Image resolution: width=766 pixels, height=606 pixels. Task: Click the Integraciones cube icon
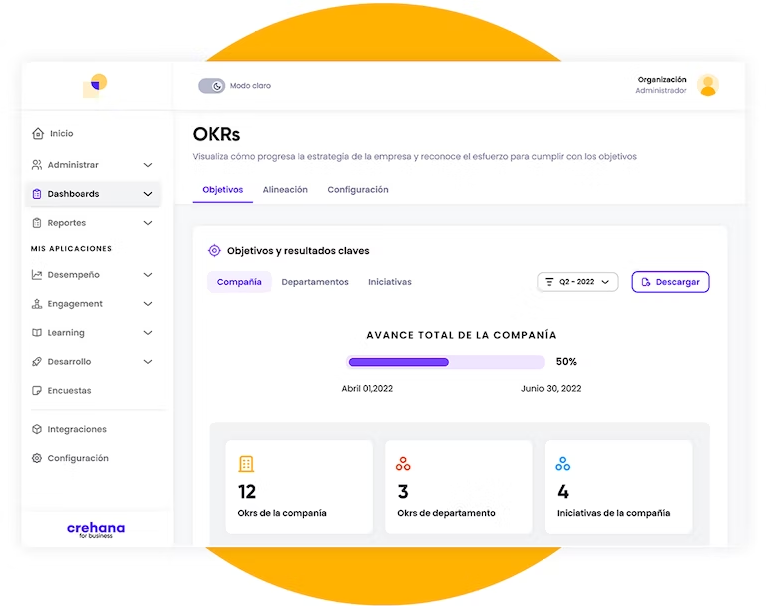(37, 430)
